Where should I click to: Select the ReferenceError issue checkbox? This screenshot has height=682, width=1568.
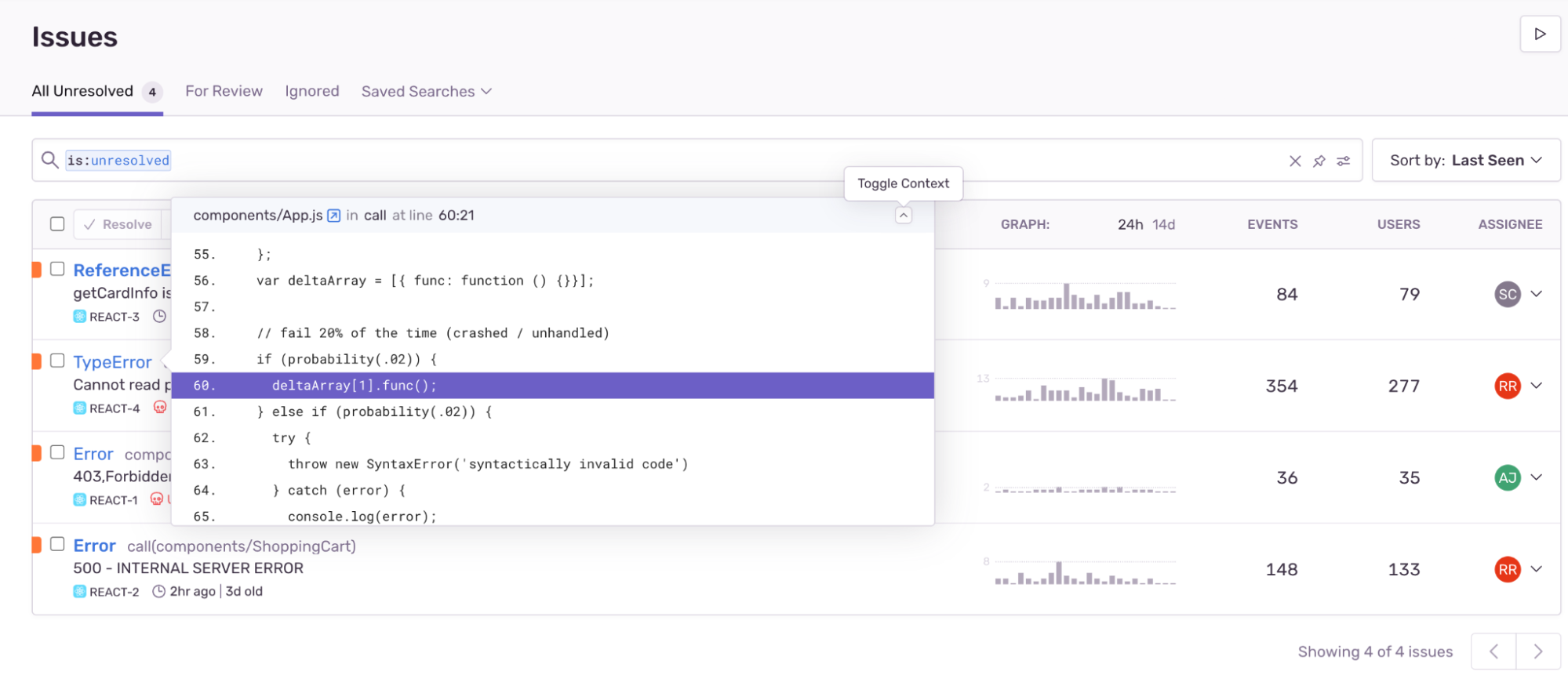57,269
